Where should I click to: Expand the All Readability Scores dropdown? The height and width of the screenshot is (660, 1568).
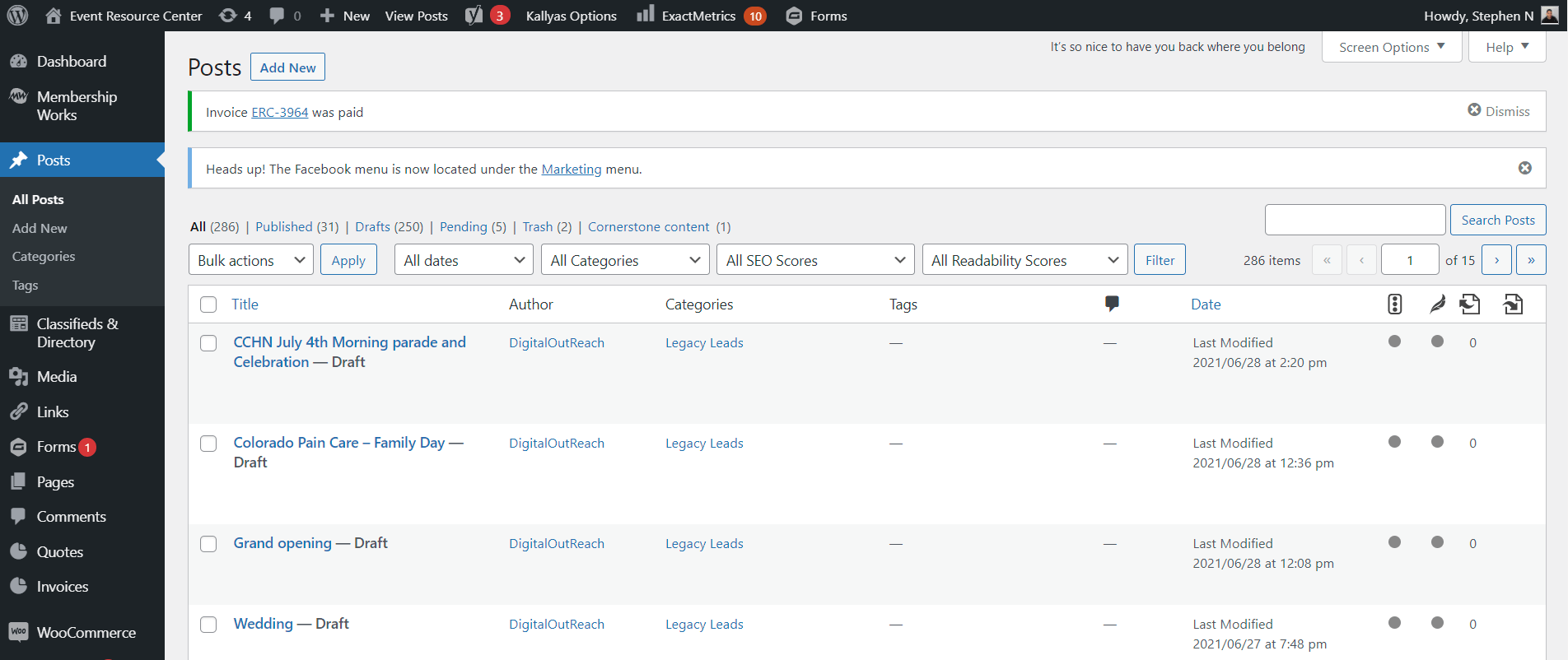[x=1024, y=260]
